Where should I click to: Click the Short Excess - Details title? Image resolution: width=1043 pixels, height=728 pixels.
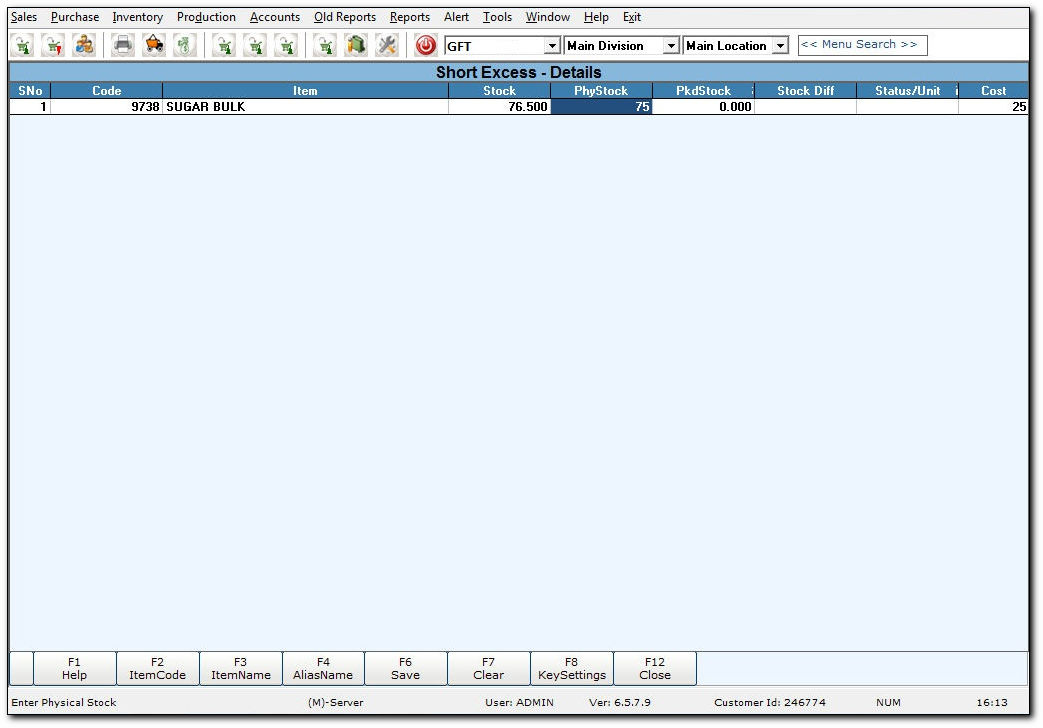518,72
